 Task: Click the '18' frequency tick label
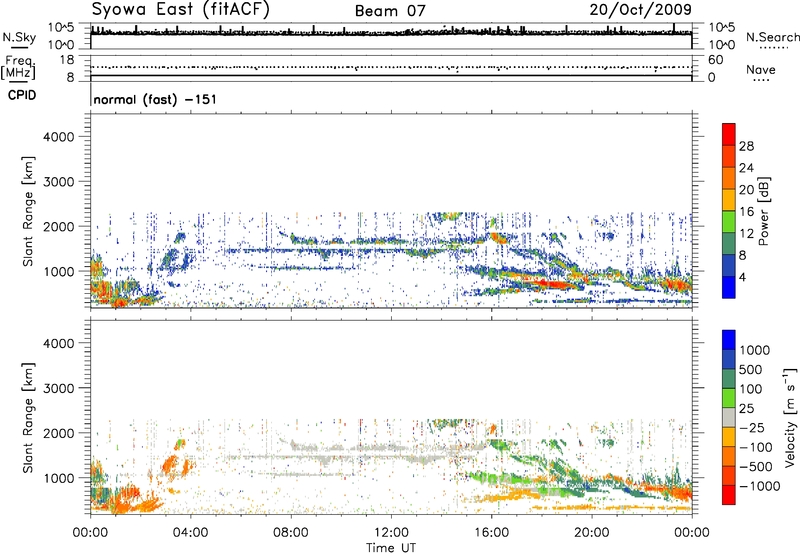click(67, 60)
